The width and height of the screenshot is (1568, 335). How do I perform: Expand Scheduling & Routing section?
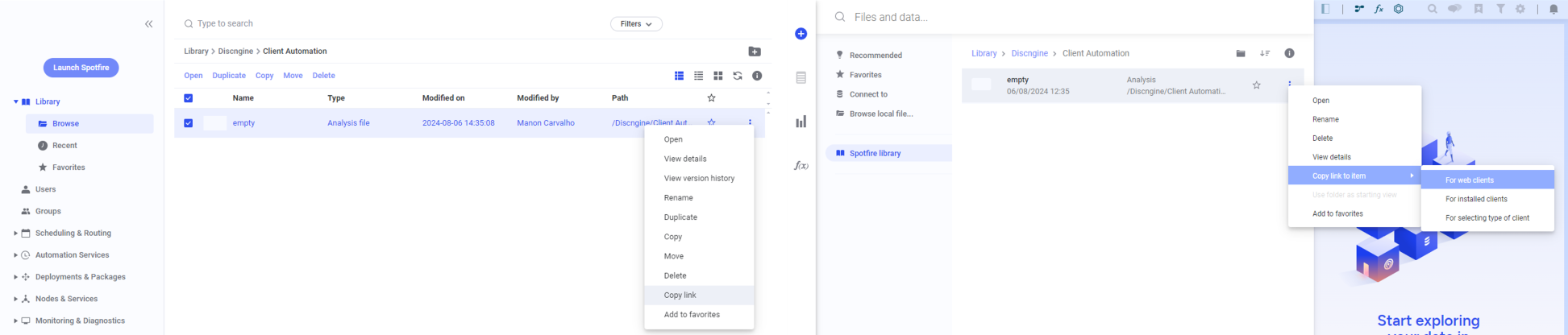[x=15, y=234]
